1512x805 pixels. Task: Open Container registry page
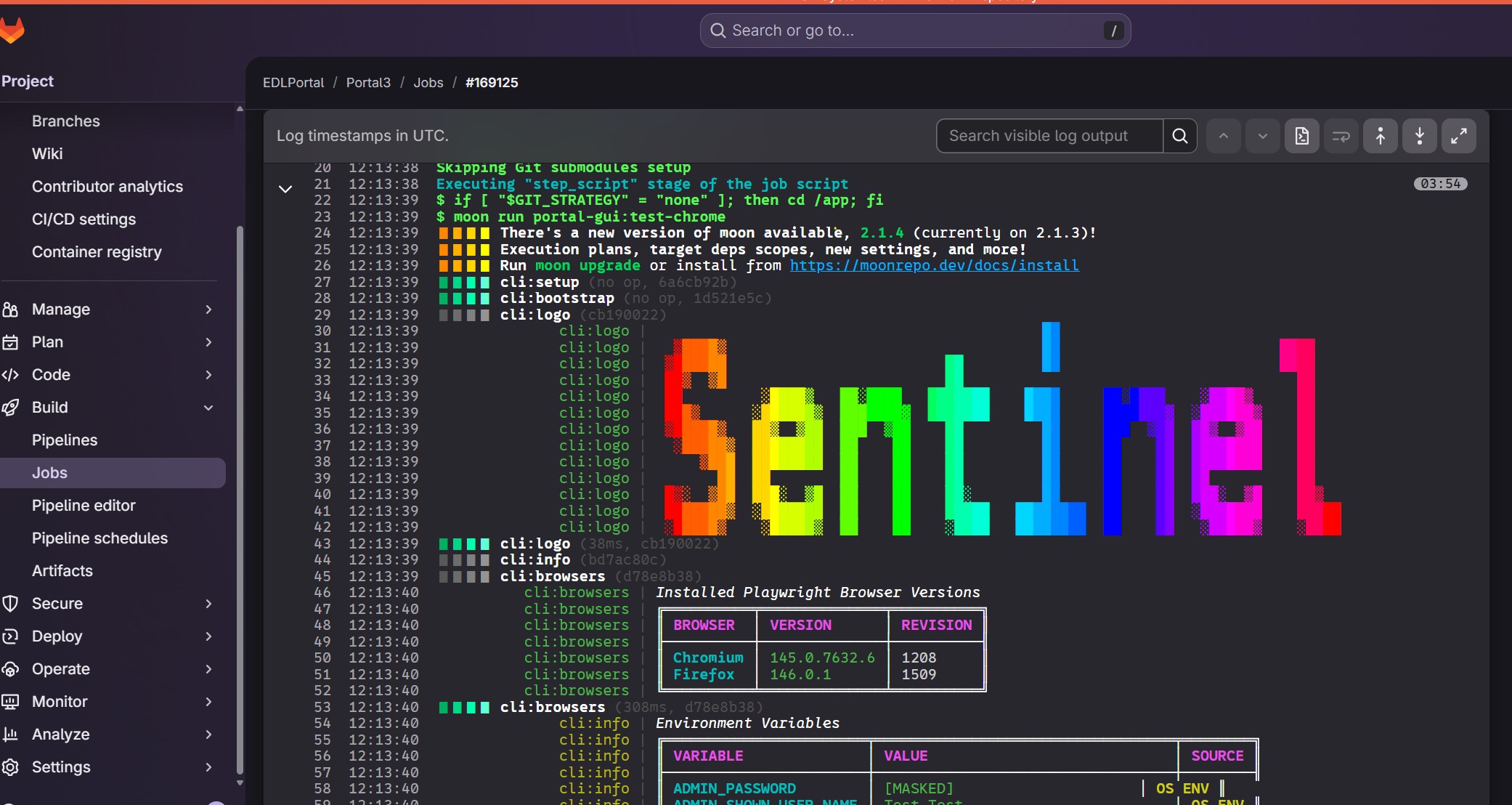97,252
